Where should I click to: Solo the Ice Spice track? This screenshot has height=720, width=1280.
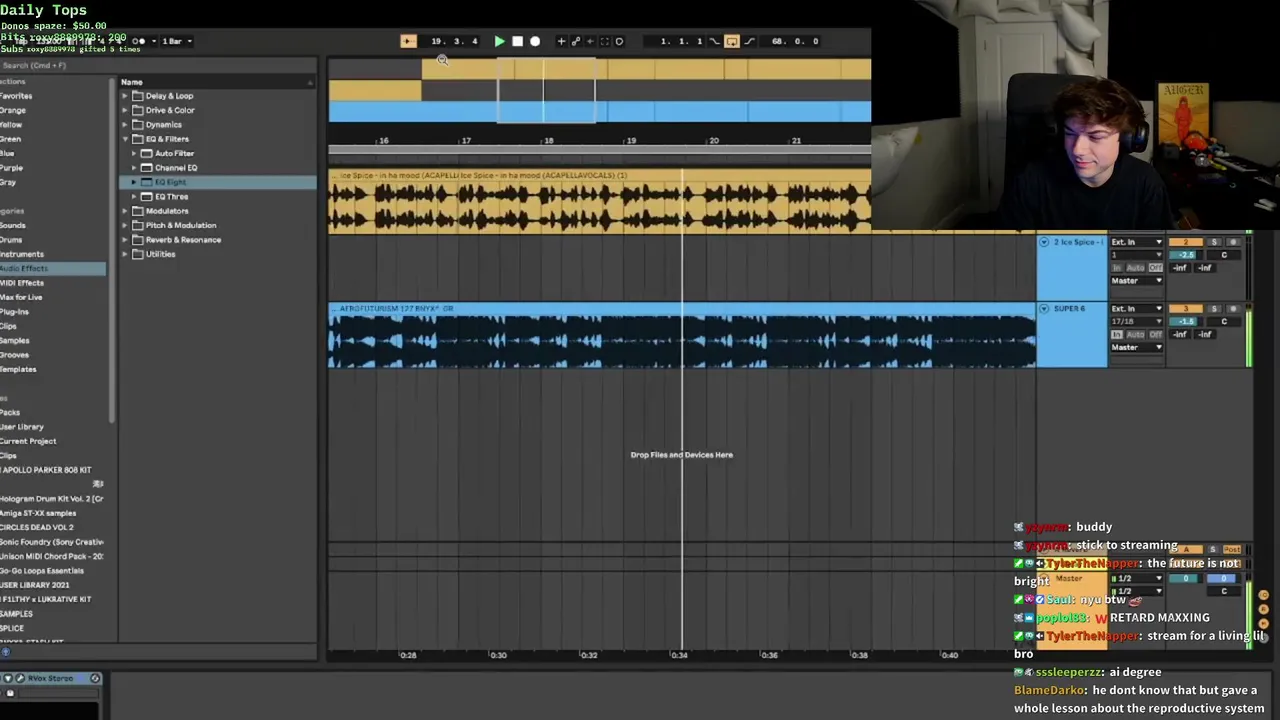[x=1214, y=242]
